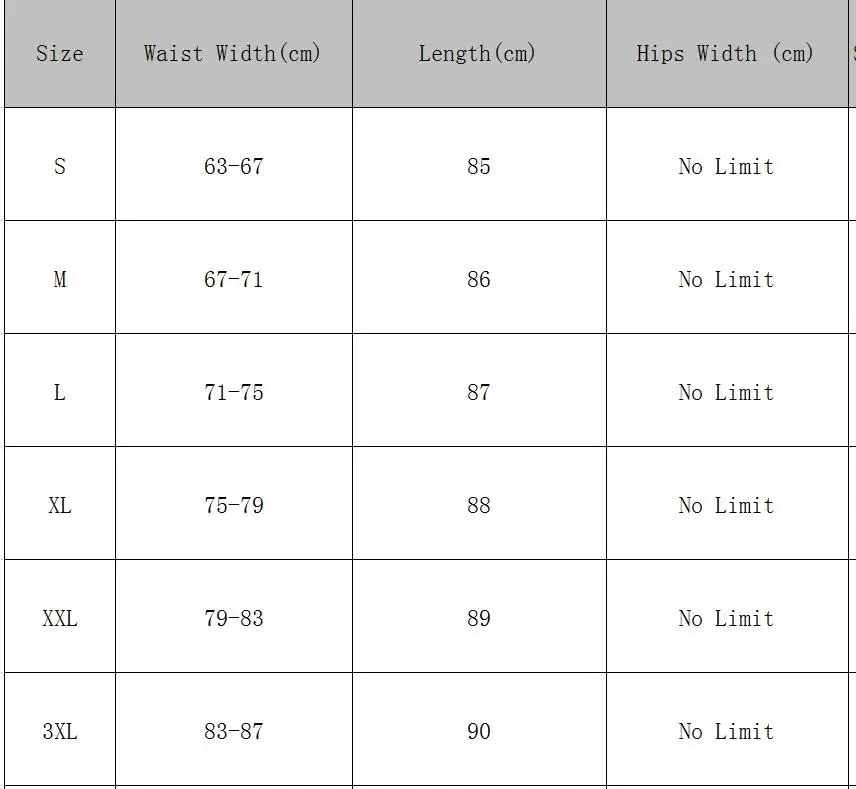The height and width of the screenshot is (789, 856).
Task: Select the Hips Width (cm) header
Action: pyautogui.click(x=727, y=54)
